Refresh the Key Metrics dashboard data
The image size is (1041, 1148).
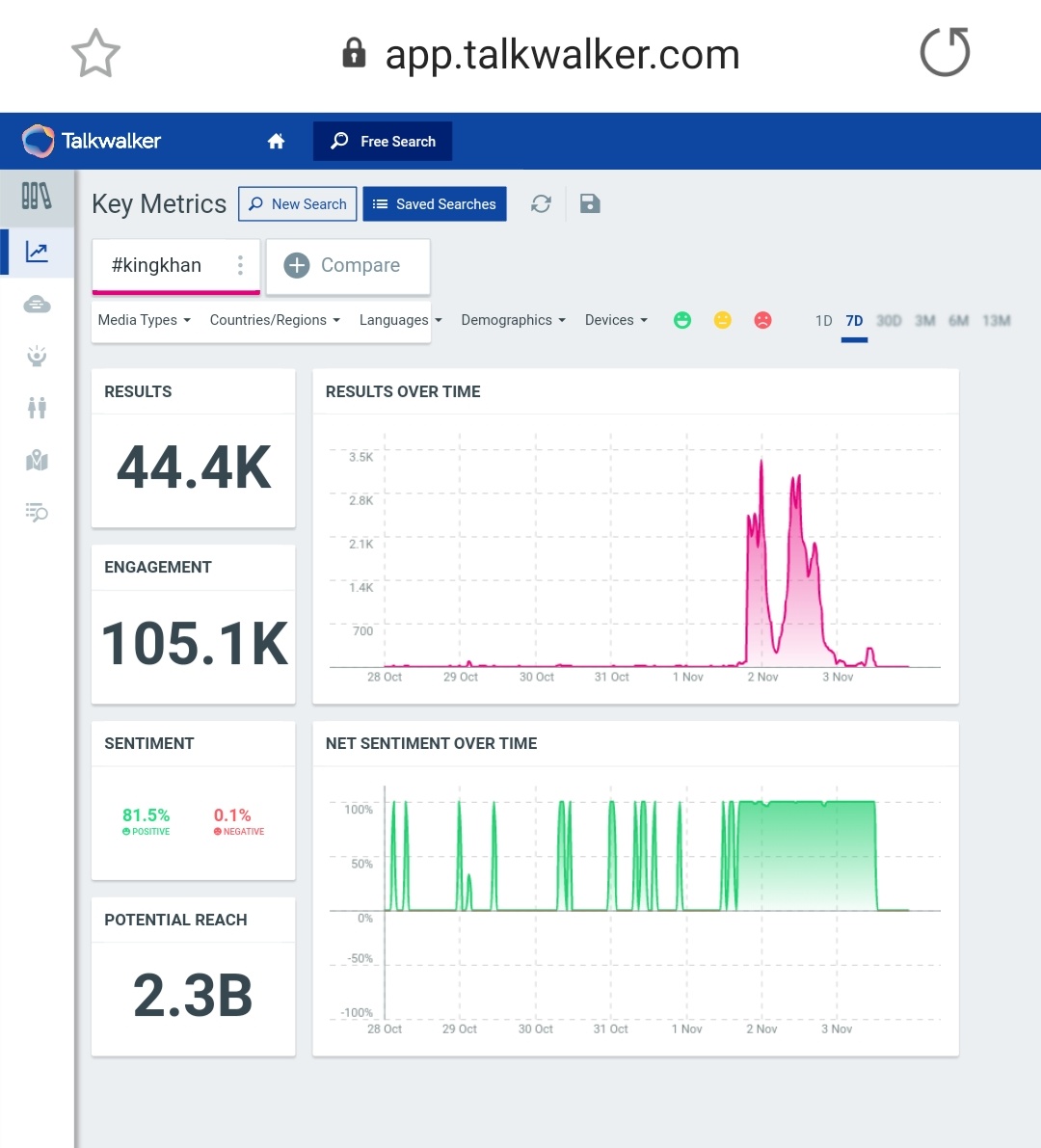pyautogui.click(x=541, y=203)
